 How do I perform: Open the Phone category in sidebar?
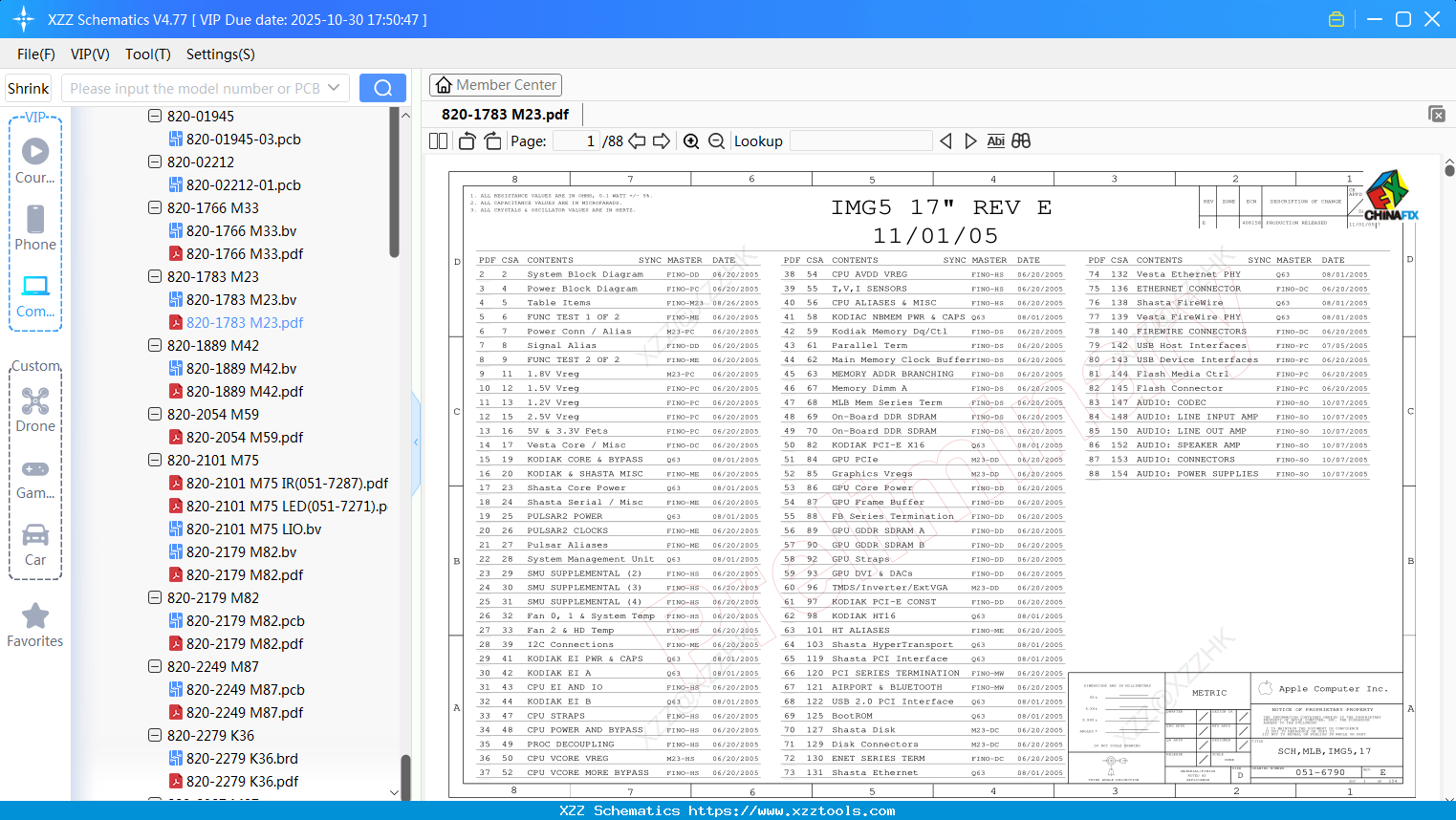(35, 227)
